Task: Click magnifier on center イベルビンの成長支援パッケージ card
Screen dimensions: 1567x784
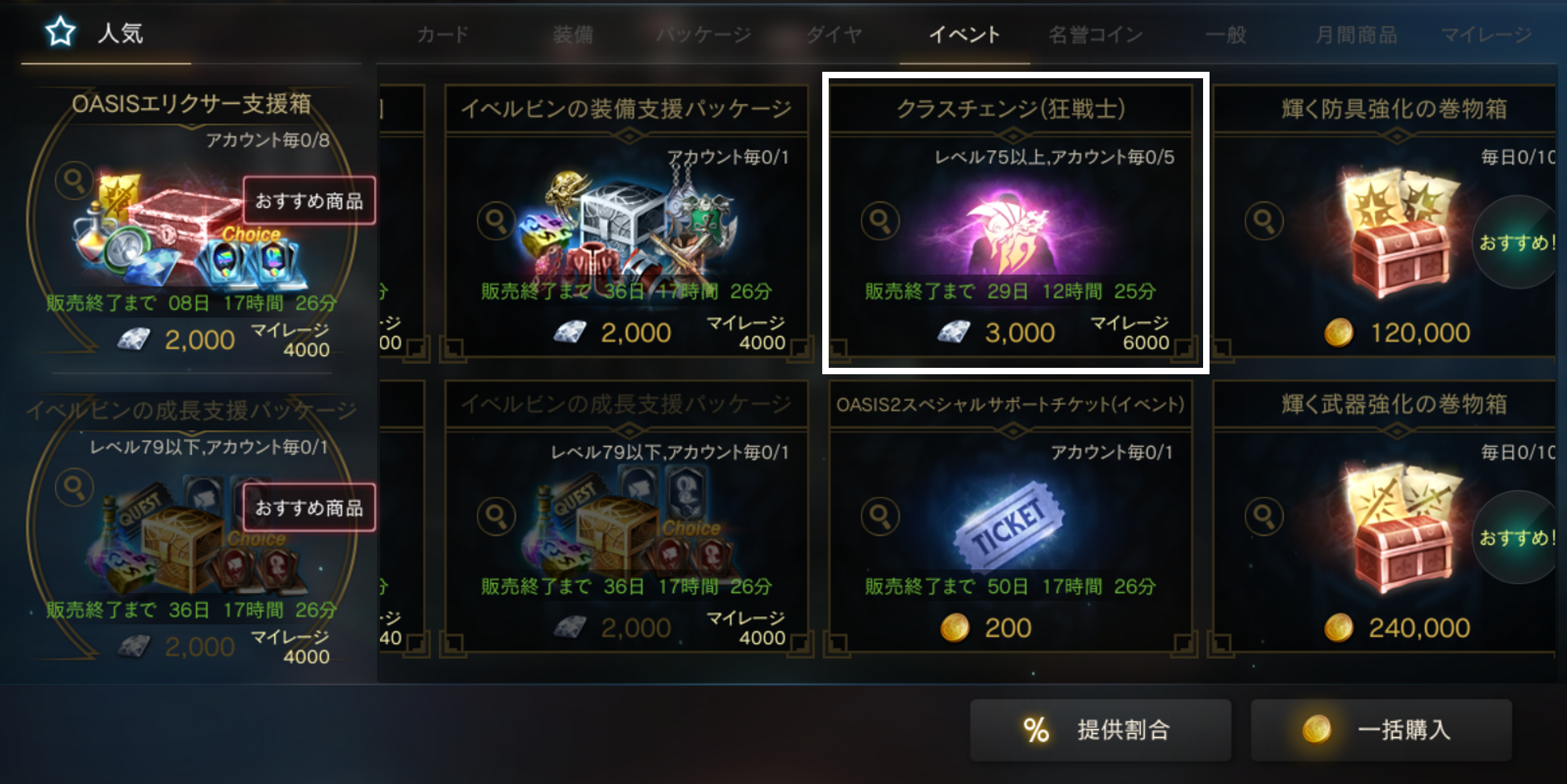Action: pyautogui.click(x=496, y=516)
